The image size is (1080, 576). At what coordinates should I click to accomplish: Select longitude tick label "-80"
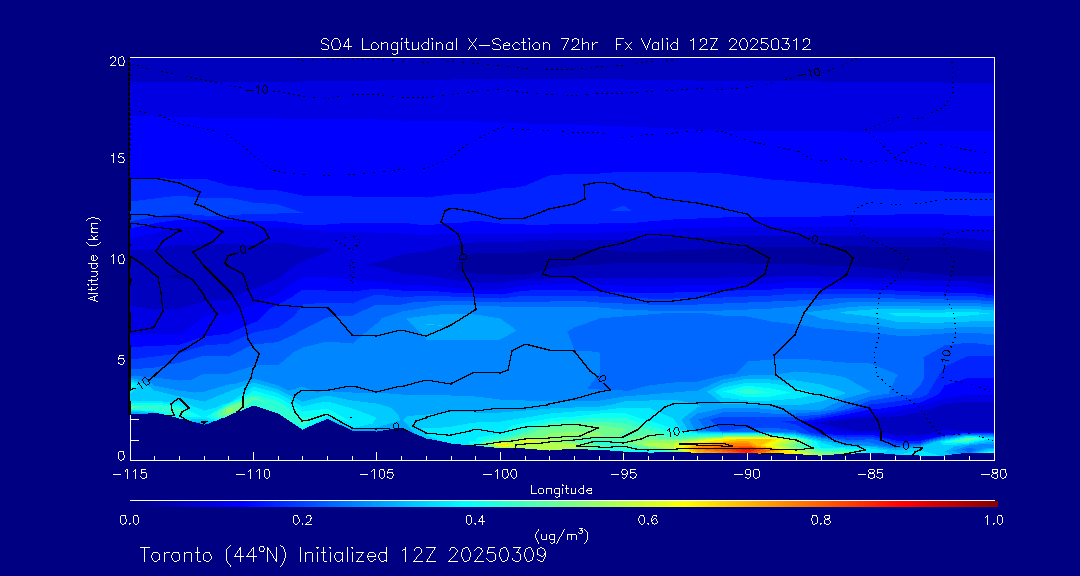point(993,474)
